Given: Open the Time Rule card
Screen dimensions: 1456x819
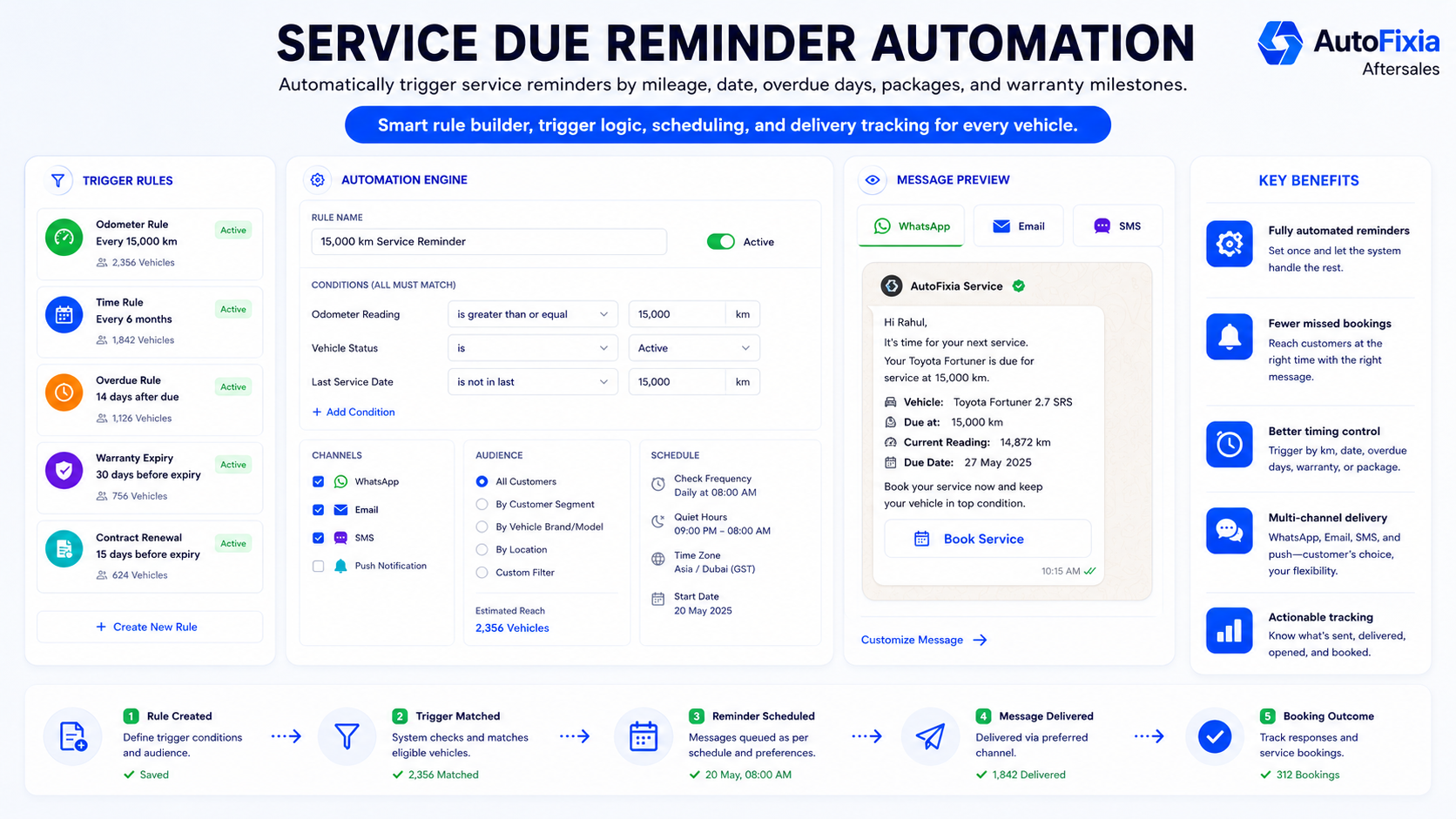Looking at the screenshot, I should pyautogui.click(x=150, y=322).
